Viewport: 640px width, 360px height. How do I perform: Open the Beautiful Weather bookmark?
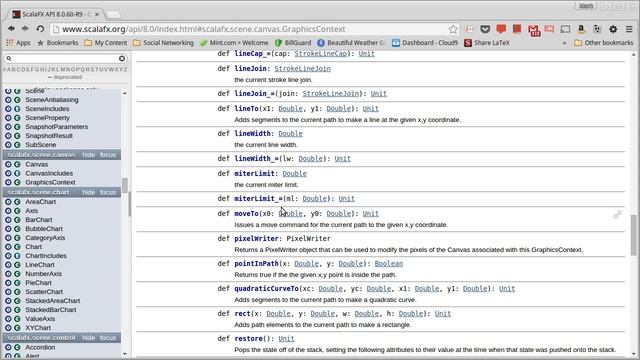point(351,42)
